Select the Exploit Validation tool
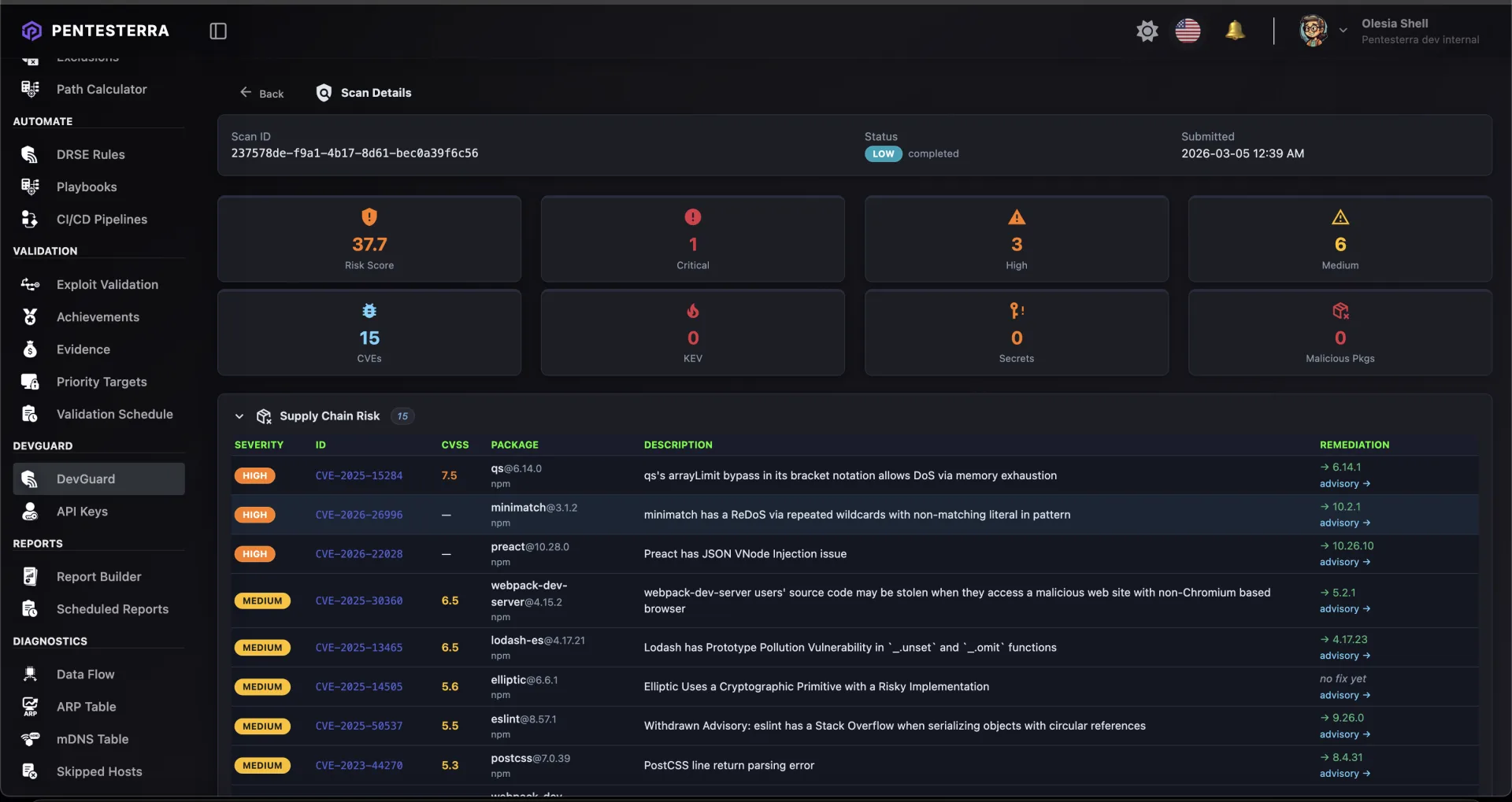 [108, 284]
